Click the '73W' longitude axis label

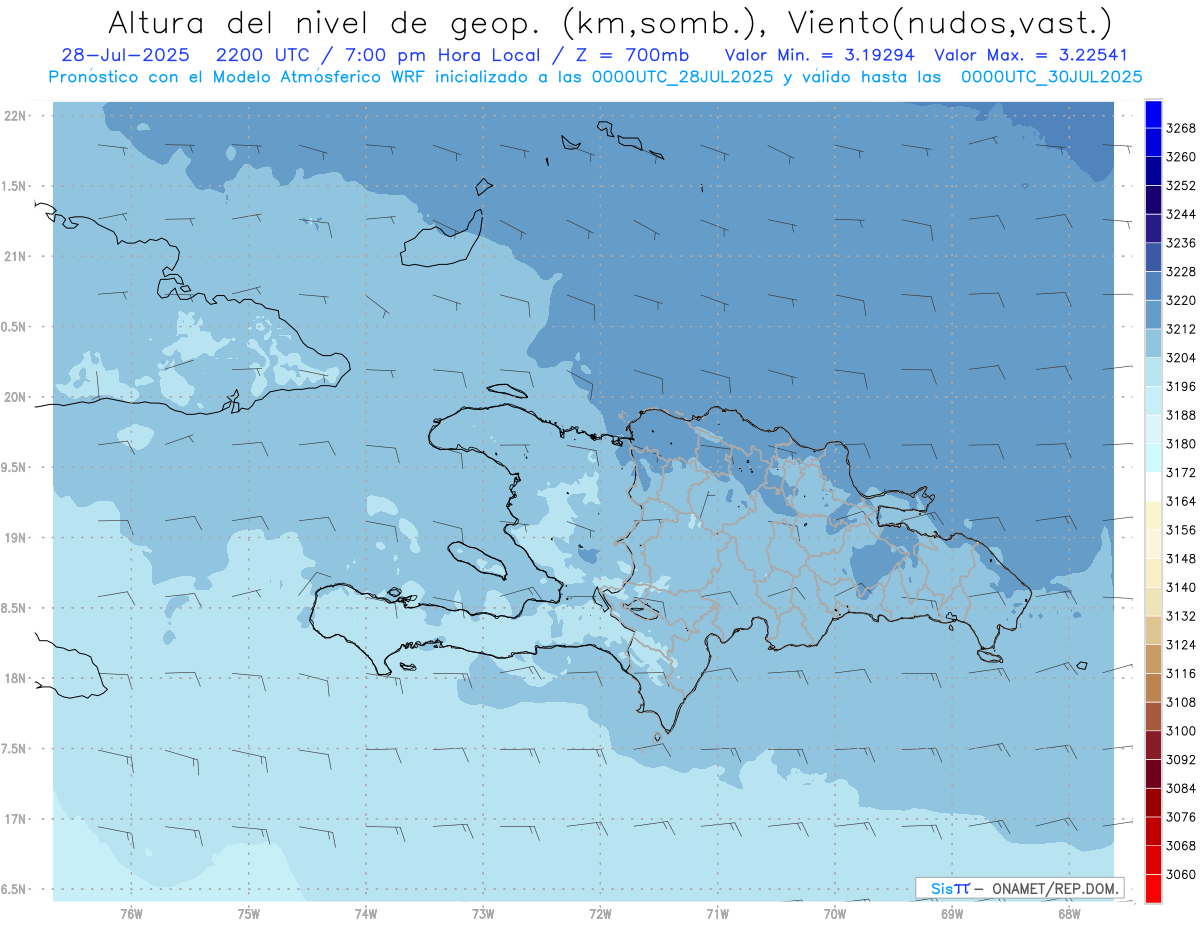[483, 913]
